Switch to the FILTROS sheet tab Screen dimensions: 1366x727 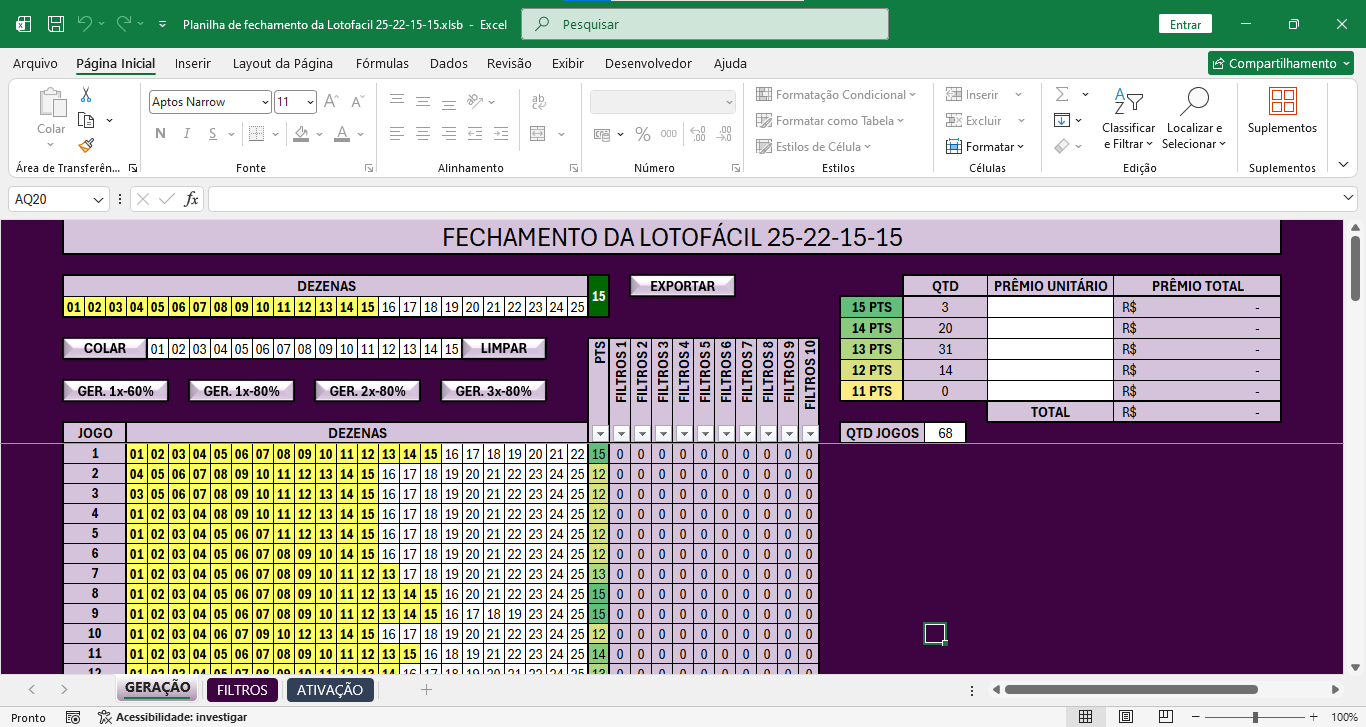(x=242, y=690)
